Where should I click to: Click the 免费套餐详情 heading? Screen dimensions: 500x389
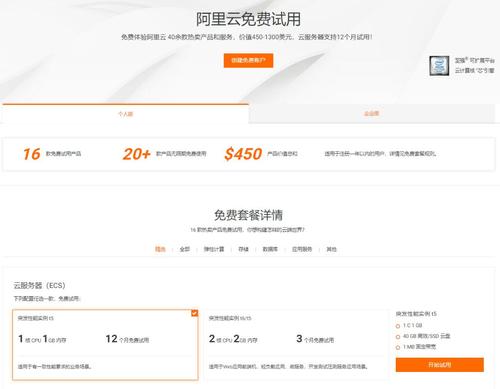click(x=248, y=215)
